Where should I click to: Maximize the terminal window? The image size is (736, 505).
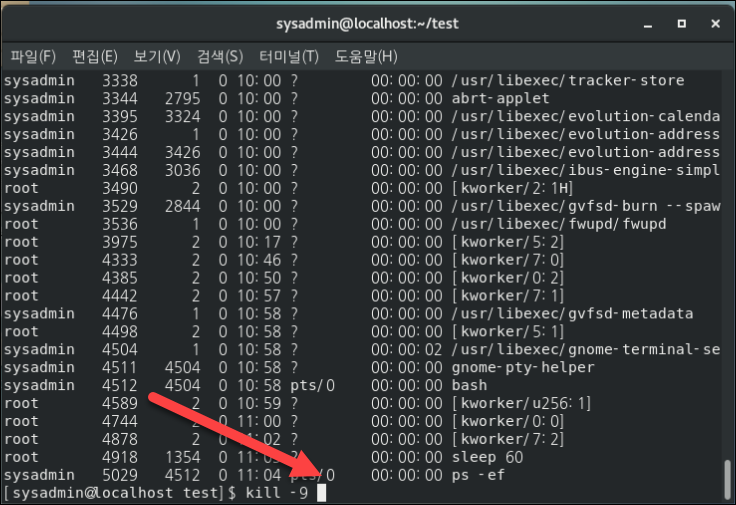682,23
